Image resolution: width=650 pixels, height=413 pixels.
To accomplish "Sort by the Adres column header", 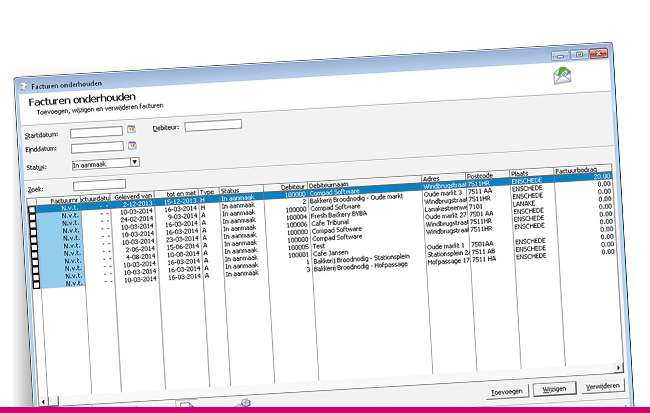I will pos(443,178).
